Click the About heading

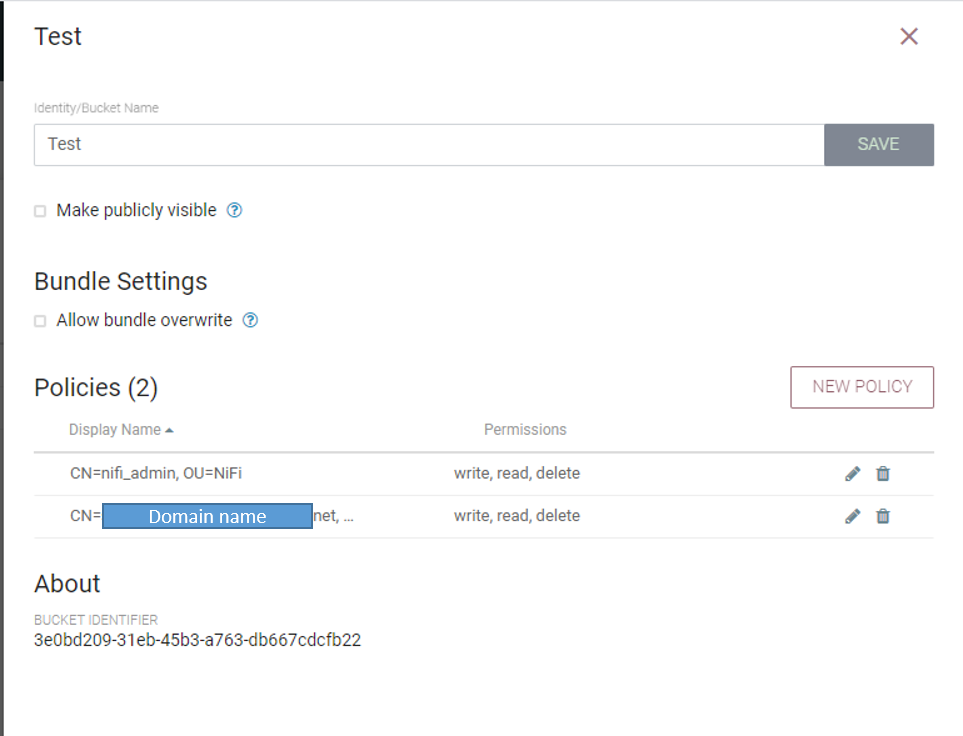click(68, 584)
